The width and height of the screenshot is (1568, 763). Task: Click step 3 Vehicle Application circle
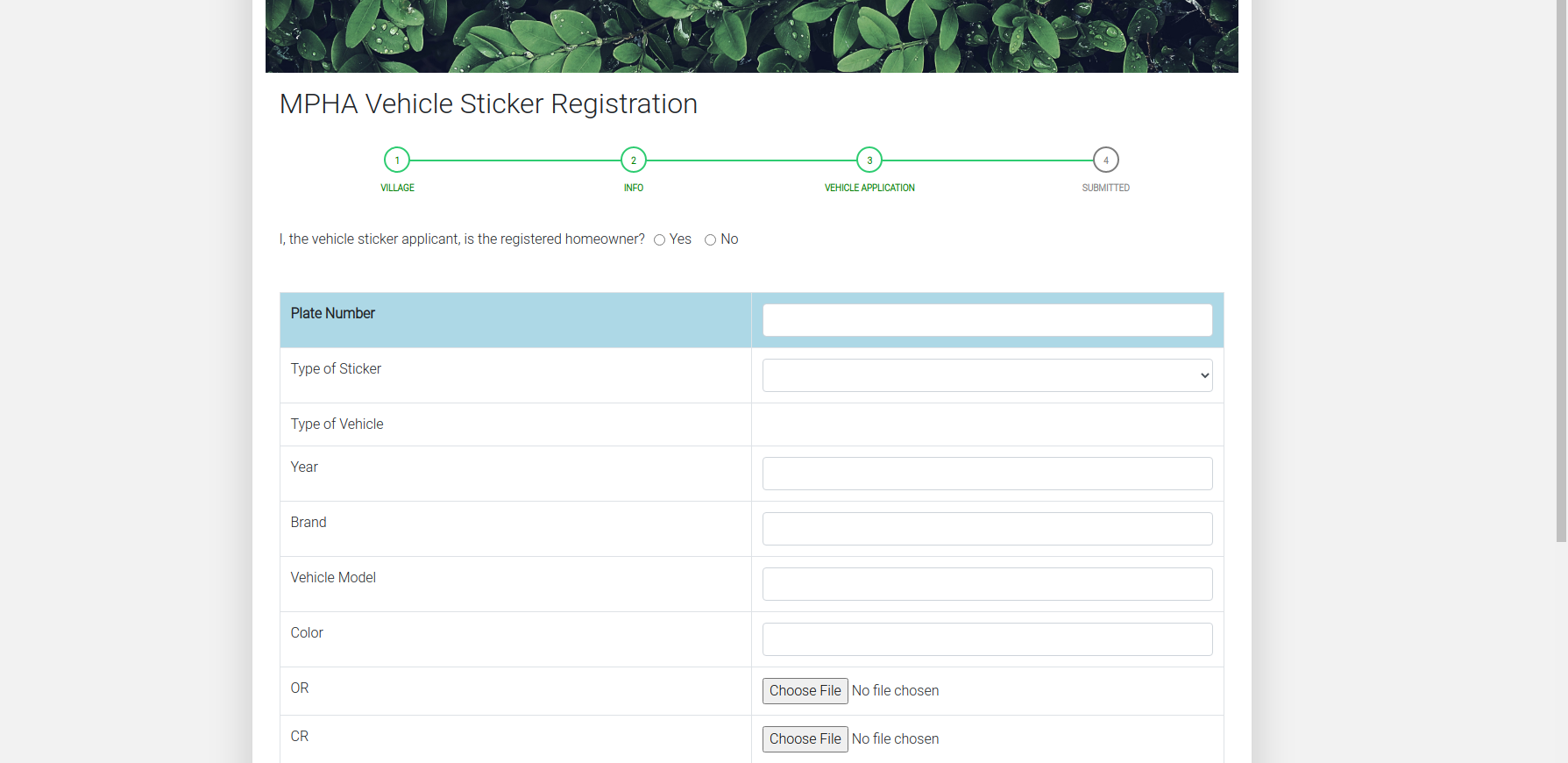coord(869,160)
